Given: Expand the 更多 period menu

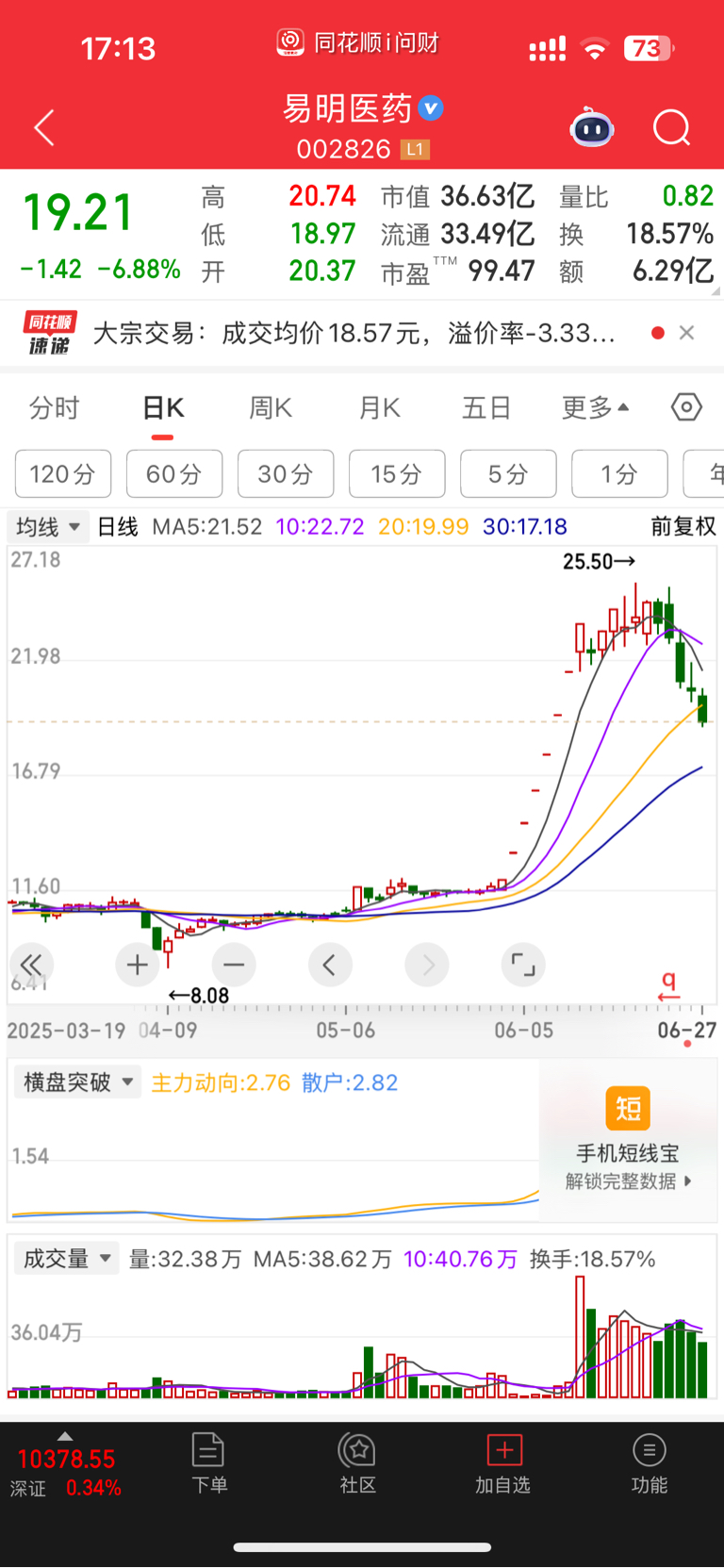Looking at the screenshot, I should click(596, 408).
